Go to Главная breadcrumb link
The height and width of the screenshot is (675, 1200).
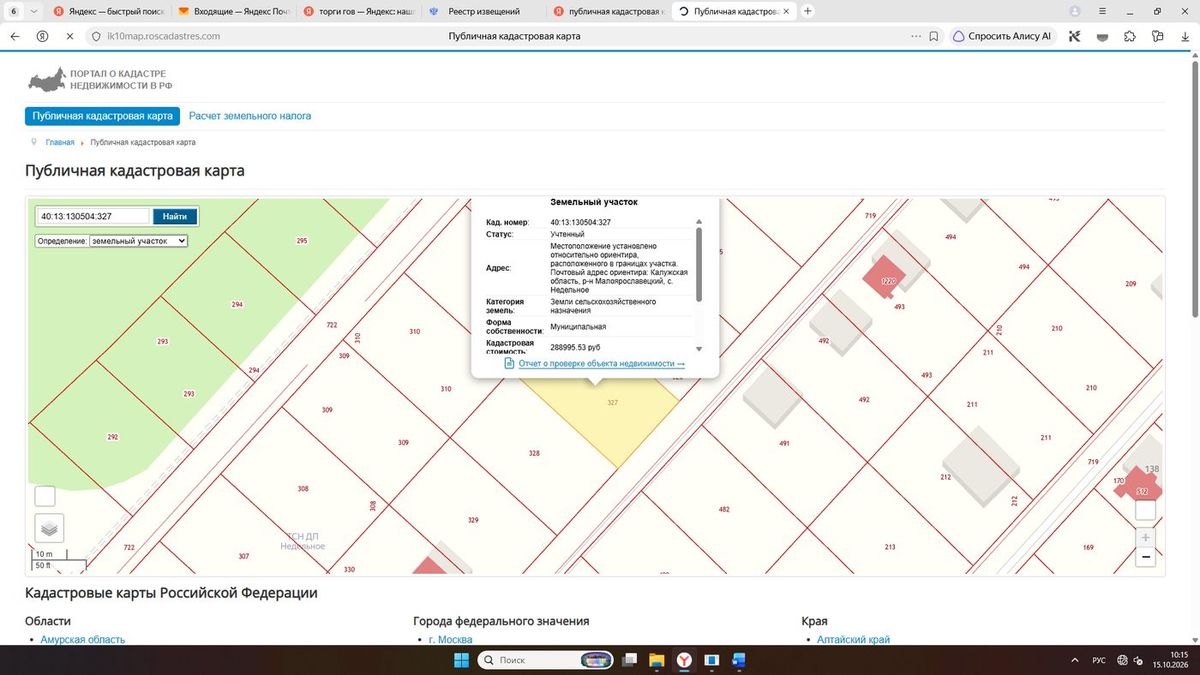click(60, 143)
